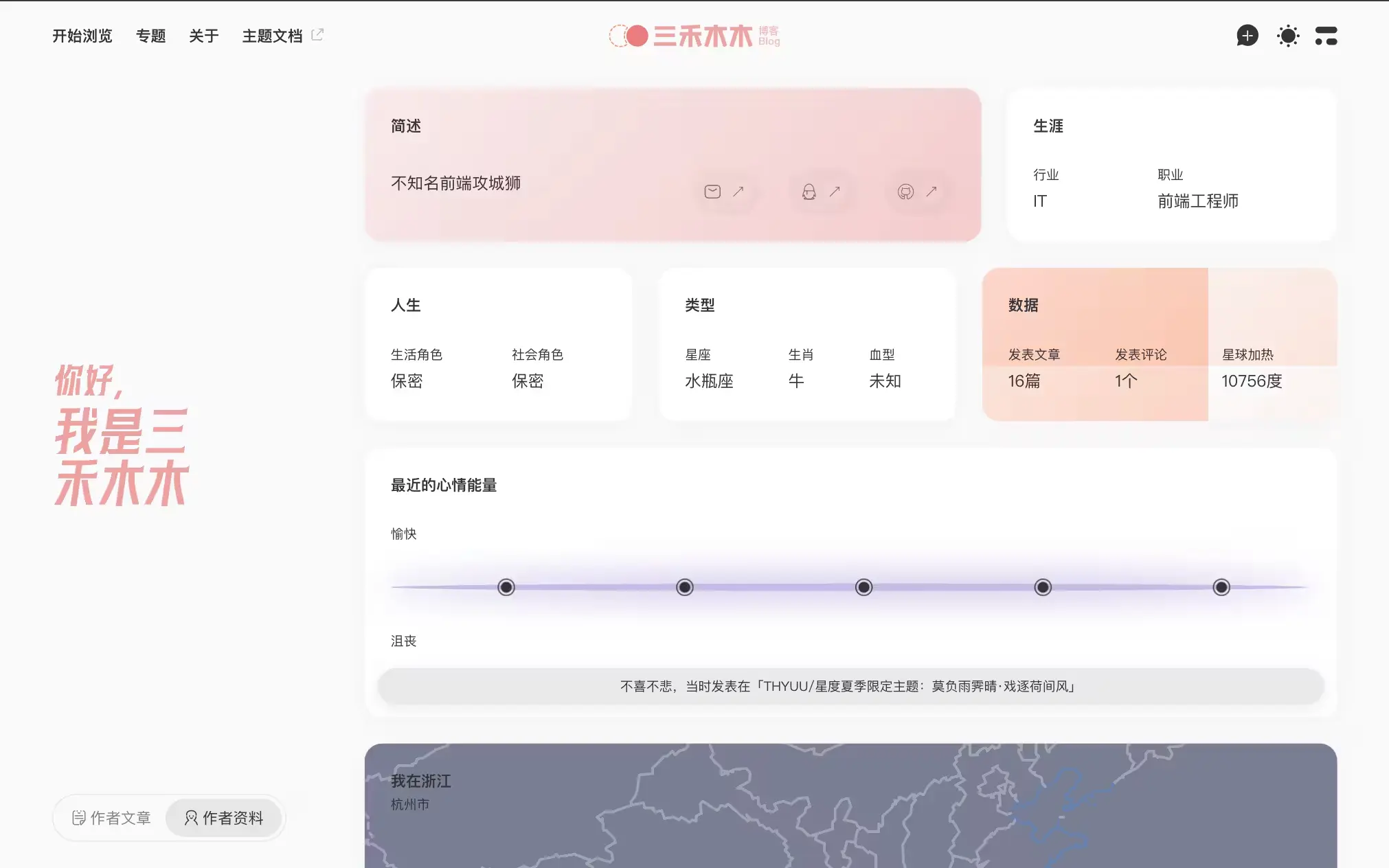Open 专题 navigation menu
Screen dimensions: 1389x868
150,36
